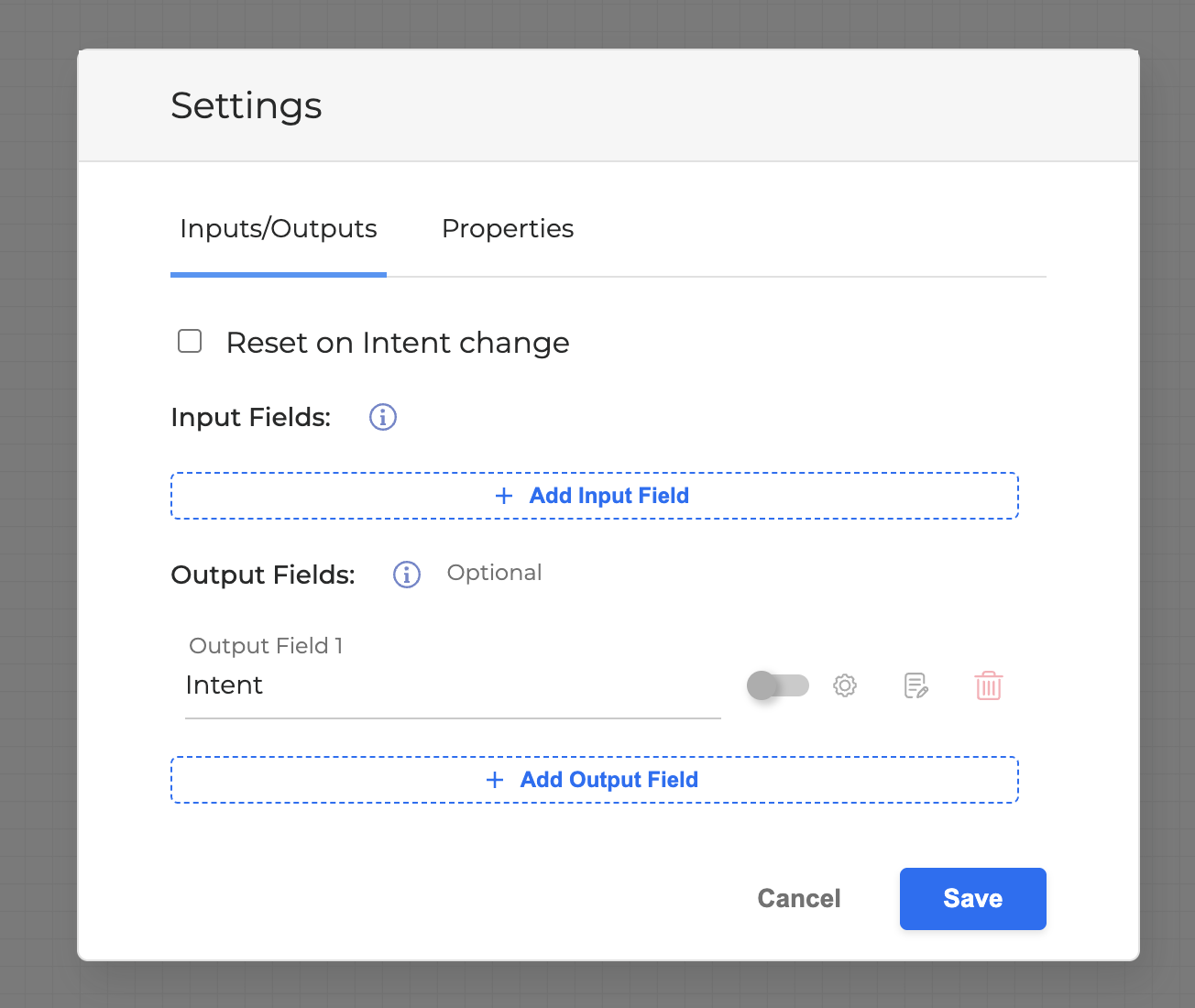Click the 'Output Field 1' field label

click(266, 646)
